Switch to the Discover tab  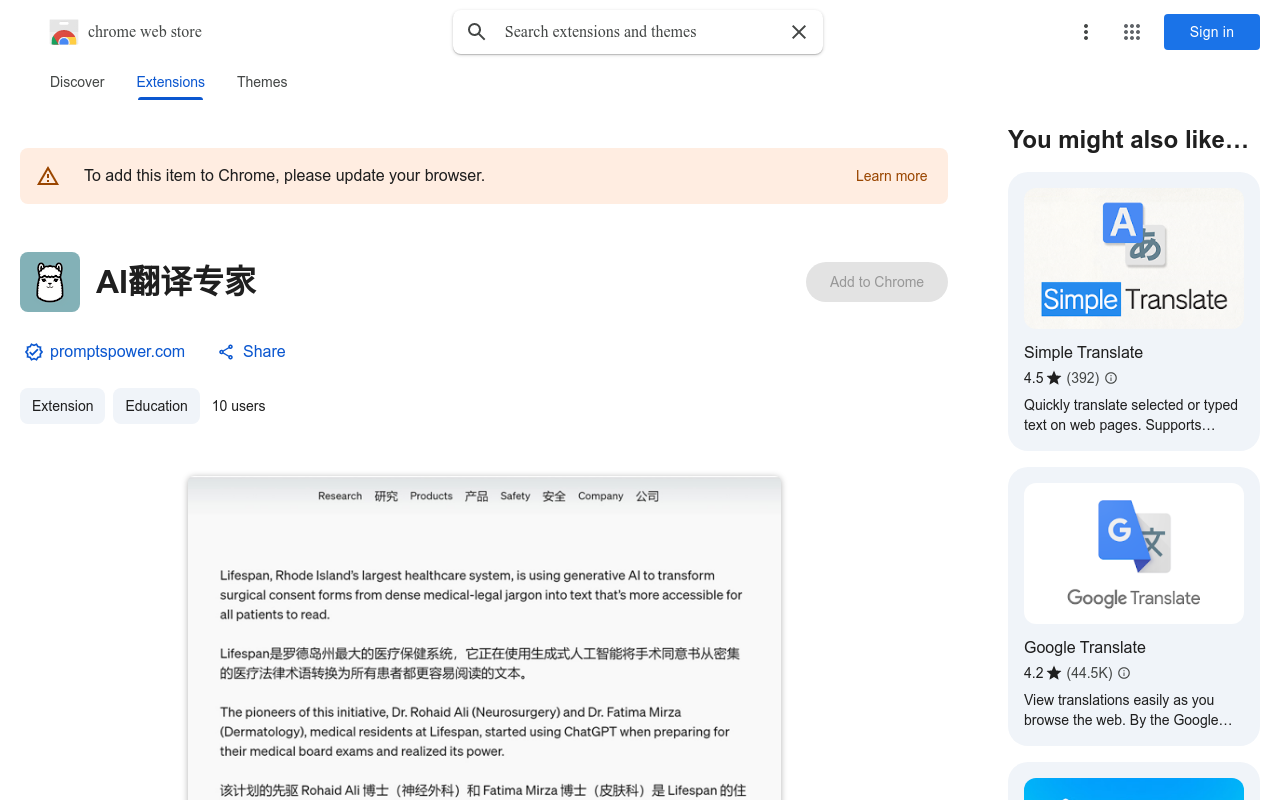(x=77, y=82)
